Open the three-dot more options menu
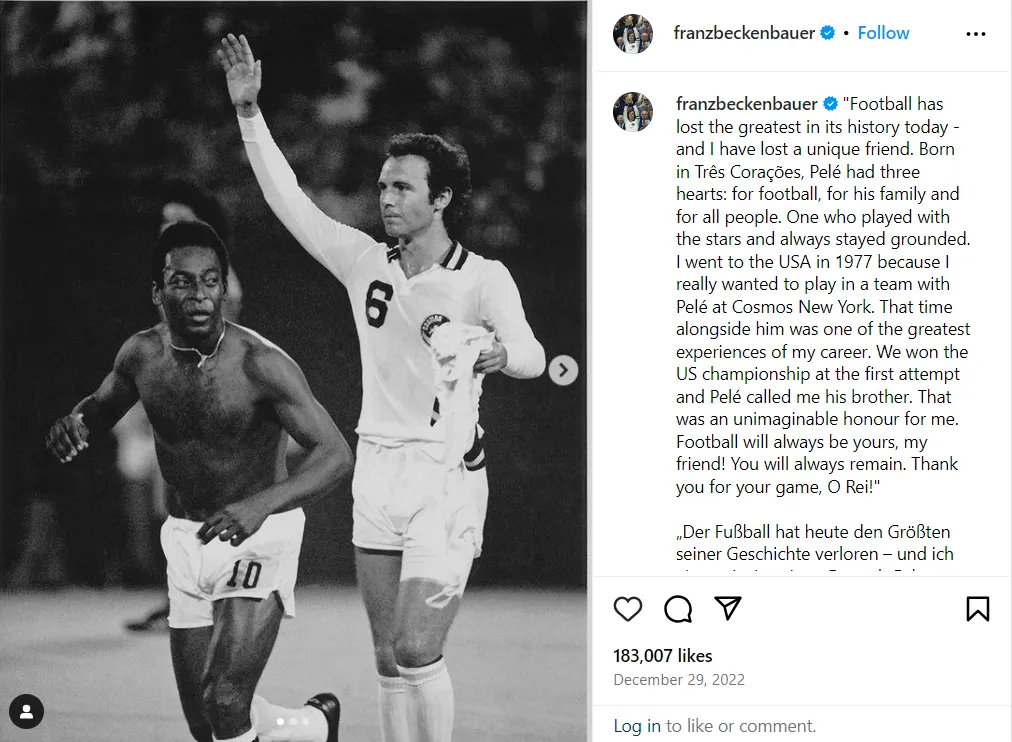 976,34
